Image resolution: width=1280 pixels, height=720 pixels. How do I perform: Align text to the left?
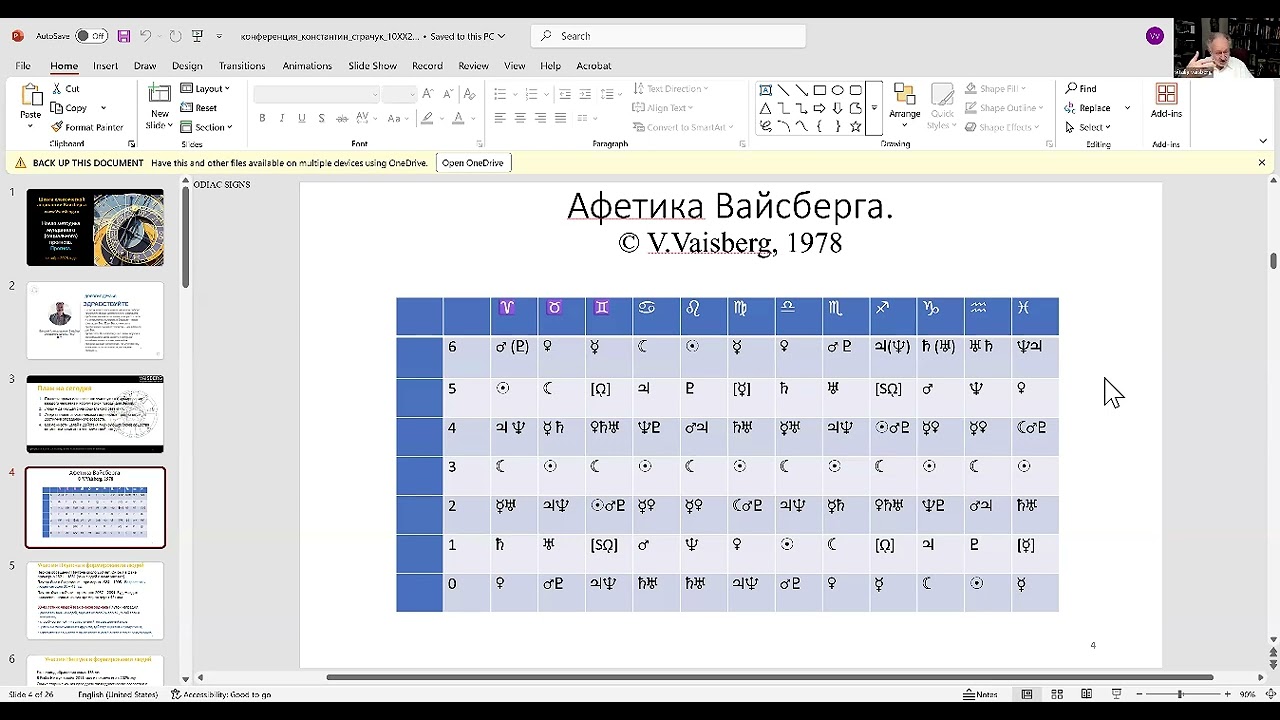click(500, 118)
